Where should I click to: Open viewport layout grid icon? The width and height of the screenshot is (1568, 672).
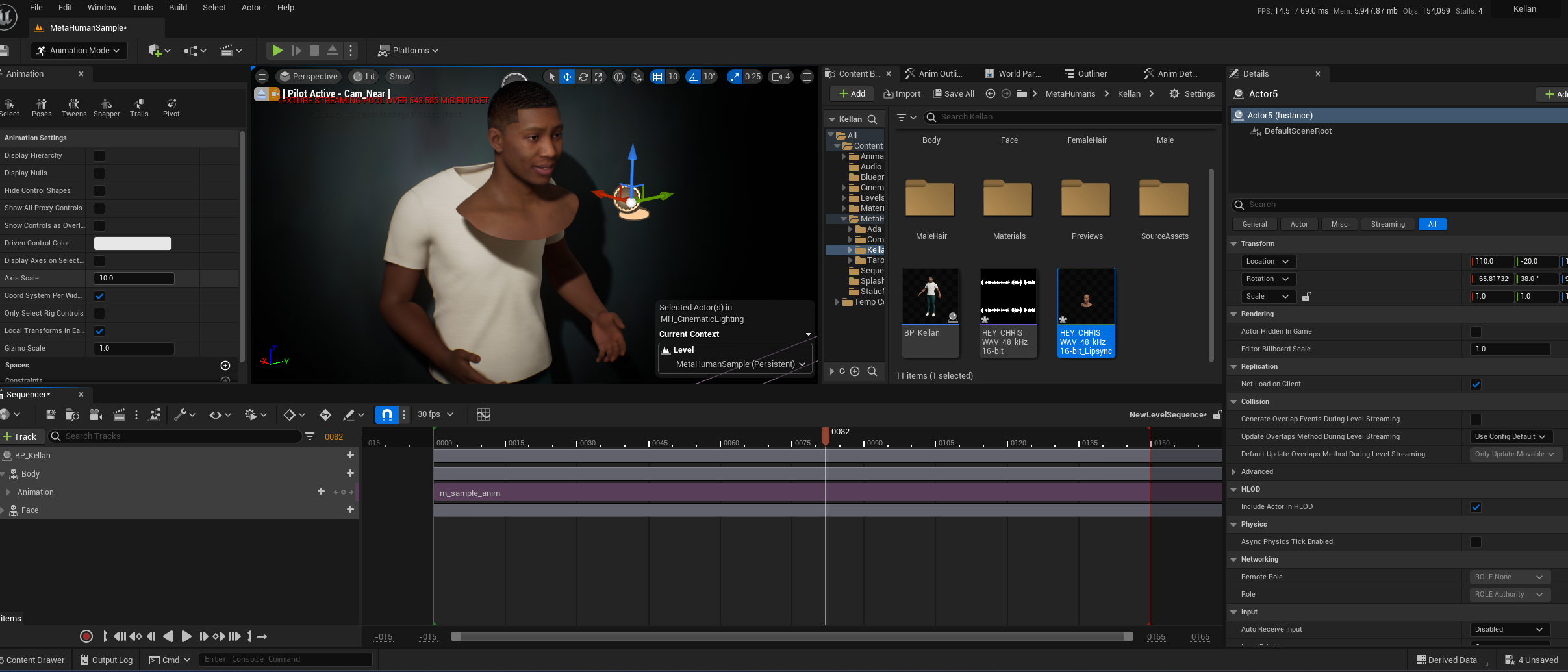click(807, 77)
